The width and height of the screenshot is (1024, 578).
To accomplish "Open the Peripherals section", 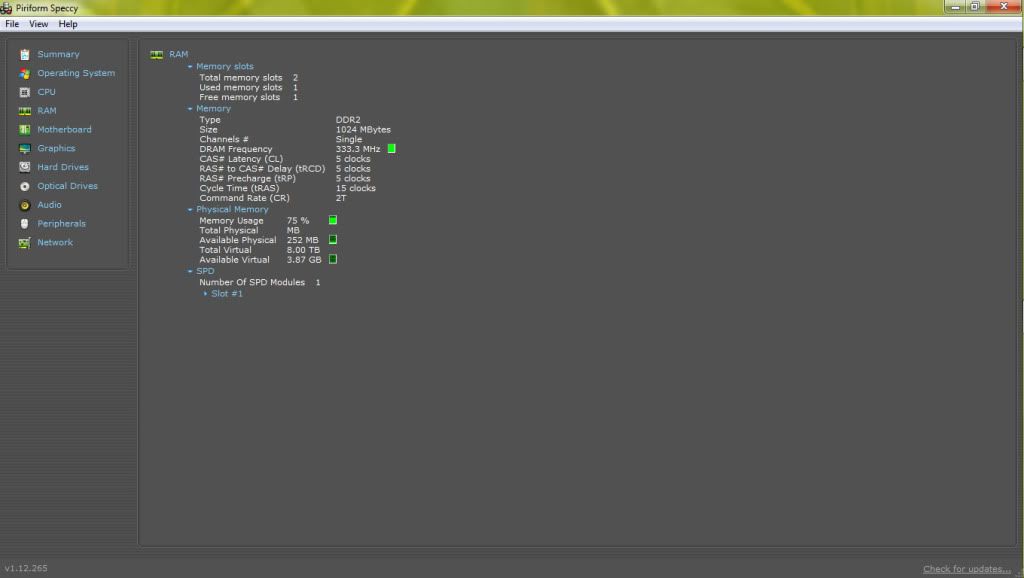I will coord(61,223).
